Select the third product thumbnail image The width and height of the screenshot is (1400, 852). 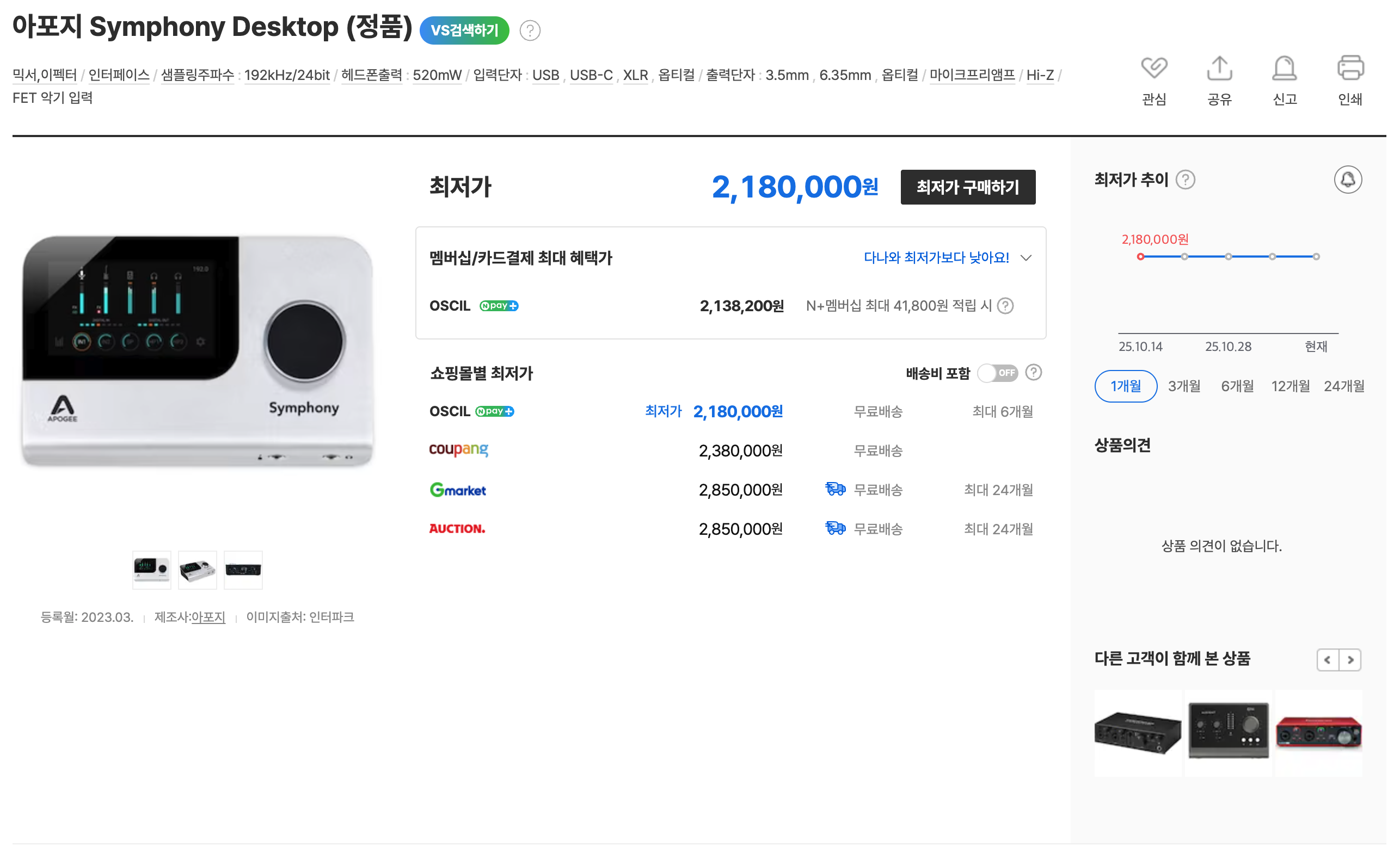tap(243, 570)
